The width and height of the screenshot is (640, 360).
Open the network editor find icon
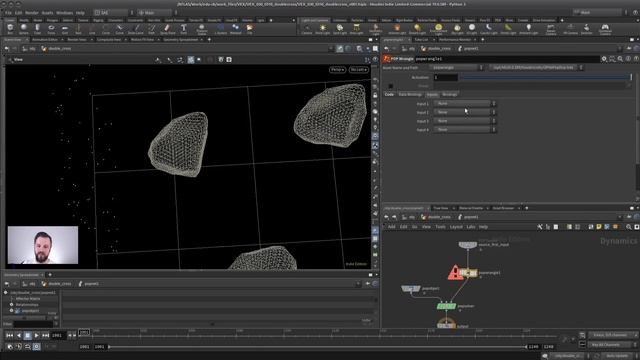629,227
